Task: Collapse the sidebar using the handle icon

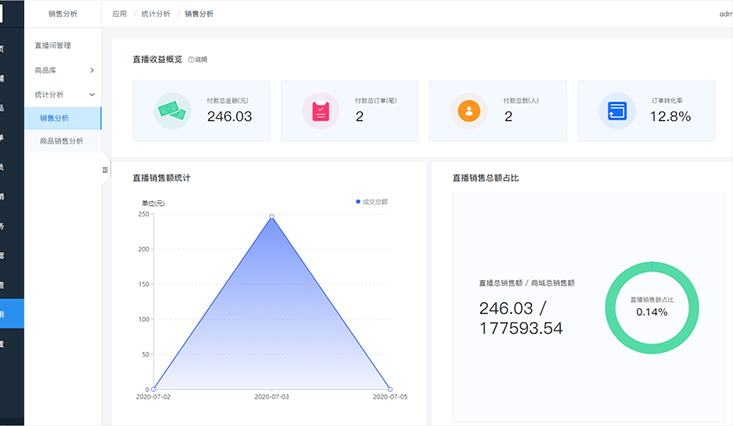Action: click(x=105, y=170)
